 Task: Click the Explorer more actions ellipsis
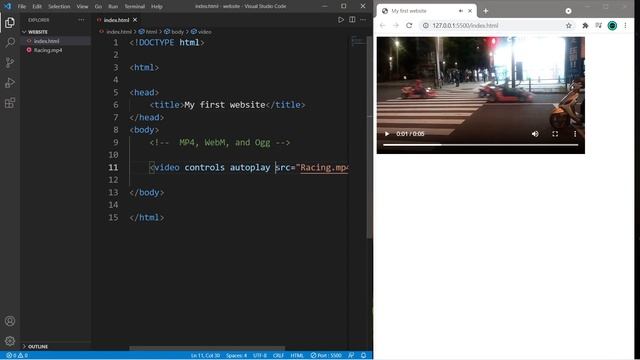pyautogui.click(x=81, y=20)
